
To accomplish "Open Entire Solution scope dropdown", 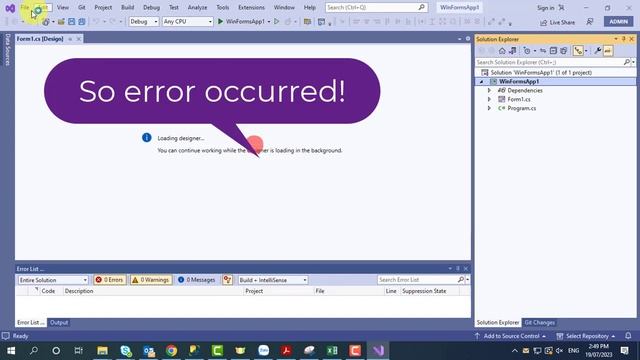I will click(x=53, y=280).
